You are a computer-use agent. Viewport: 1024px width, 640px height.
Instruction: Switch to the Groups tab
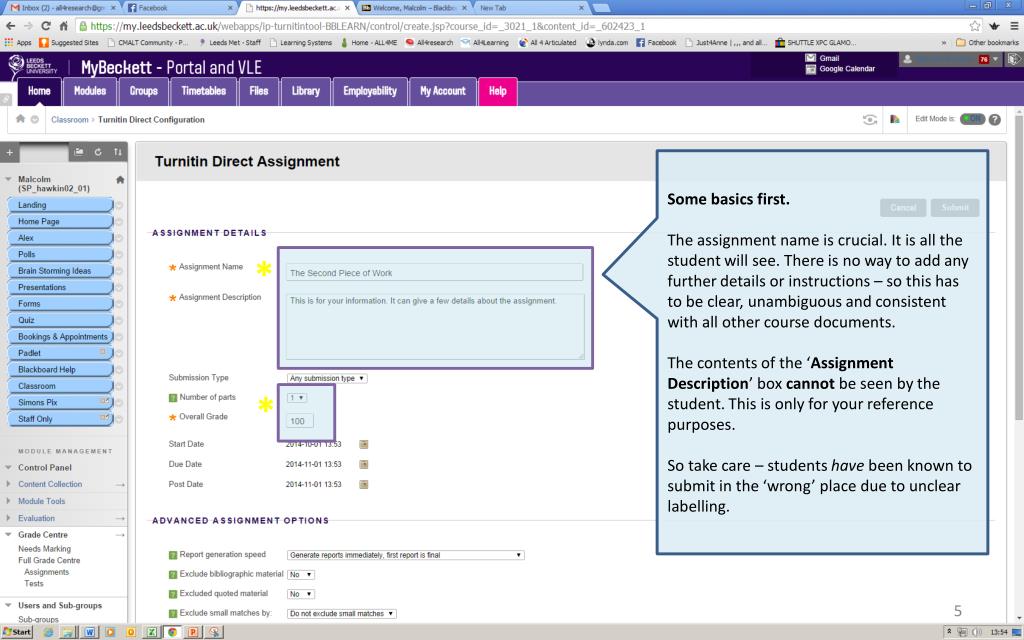tap(144, 91)
